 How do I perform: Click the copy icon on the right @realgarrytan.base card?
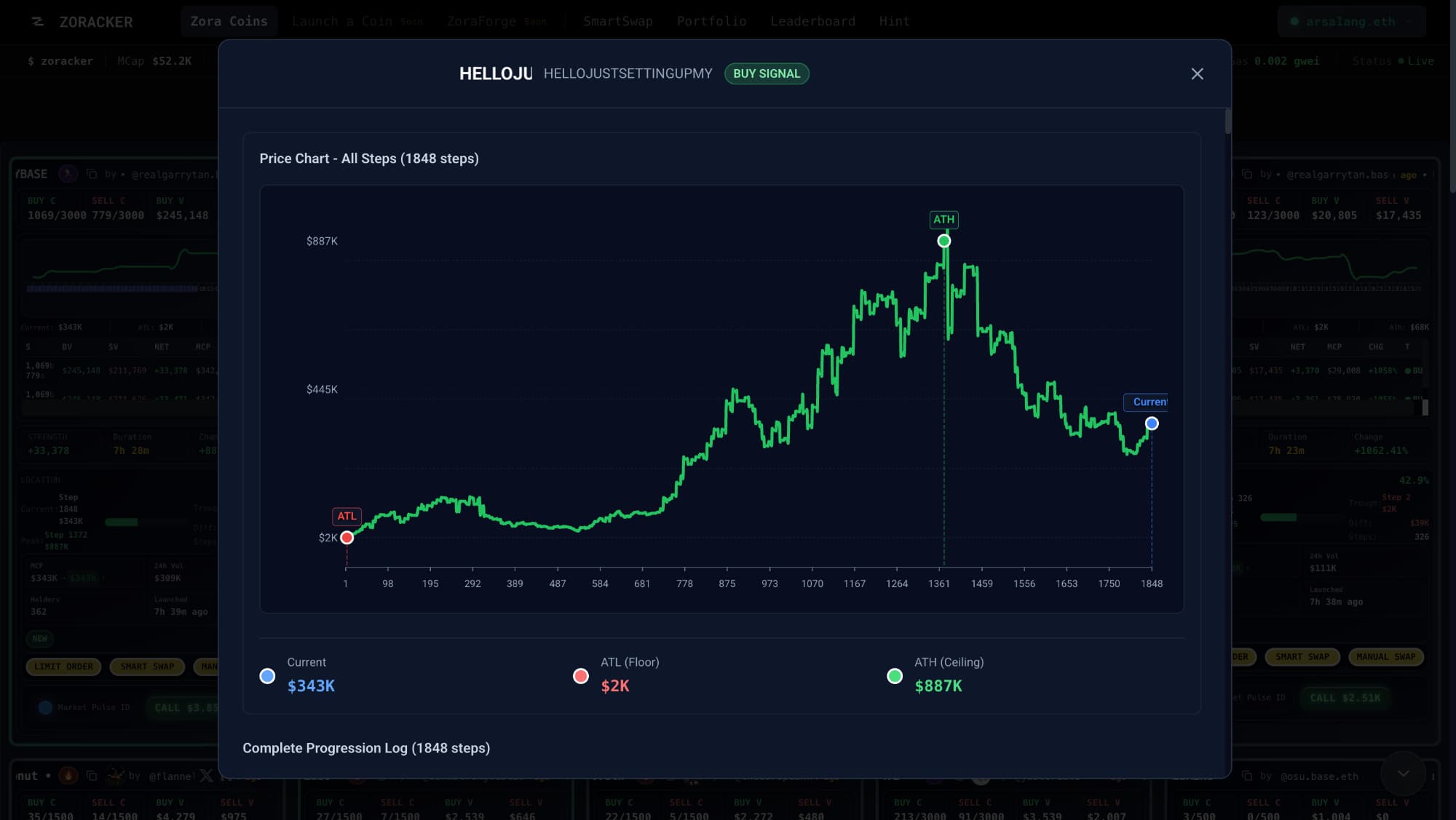pos(1246,174)
